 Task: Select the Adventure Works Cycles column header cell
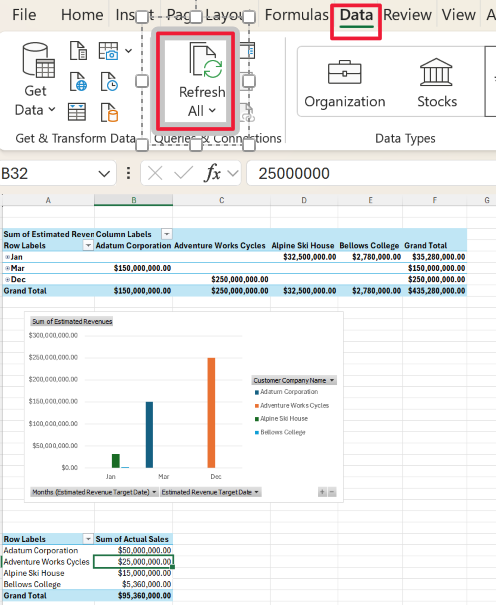point(221,245)
